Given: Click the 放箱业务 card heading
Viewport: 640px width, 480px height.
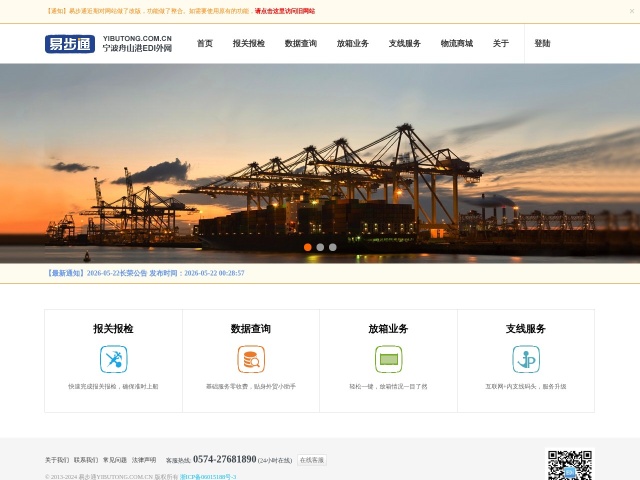Looking at the screenshot, I should [x=389, y=329].
